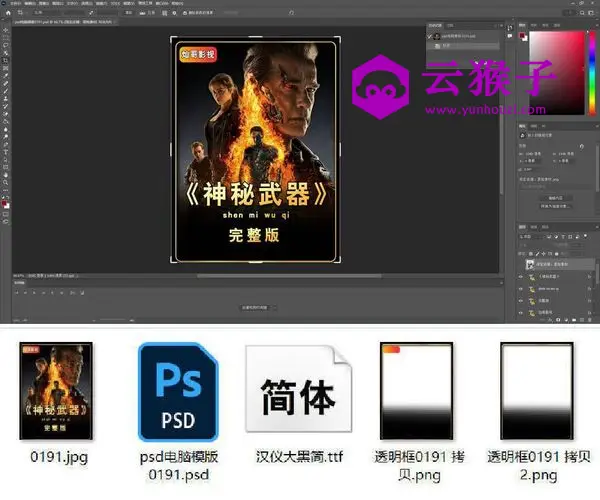
Task: Hide the 《神秘武器》 text layer
Action: 520,277
